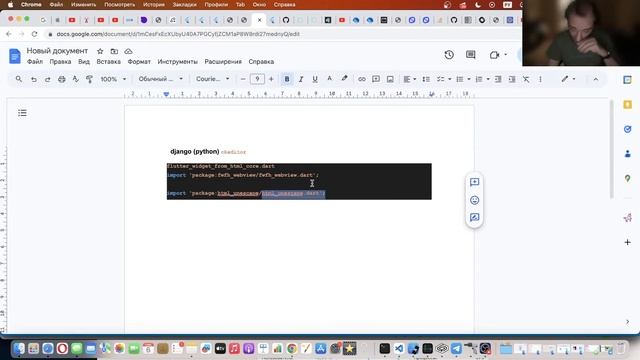Image resolution: width=640 pixels, height=360 pixels.
Task: Activate the paint format roller
Action: click(x=89, y=79)
